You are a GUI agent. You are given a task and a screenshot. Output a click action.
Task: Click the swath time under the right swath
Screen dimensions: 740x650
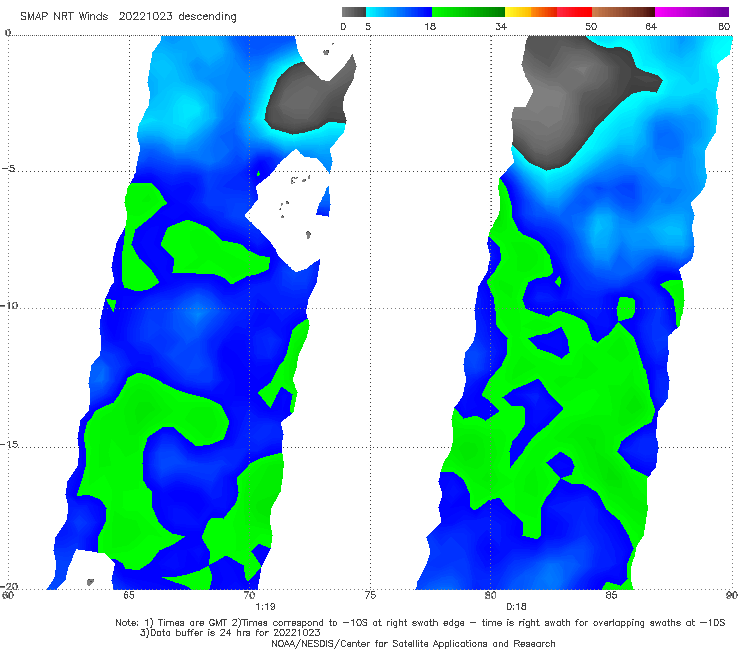[516, 607]
